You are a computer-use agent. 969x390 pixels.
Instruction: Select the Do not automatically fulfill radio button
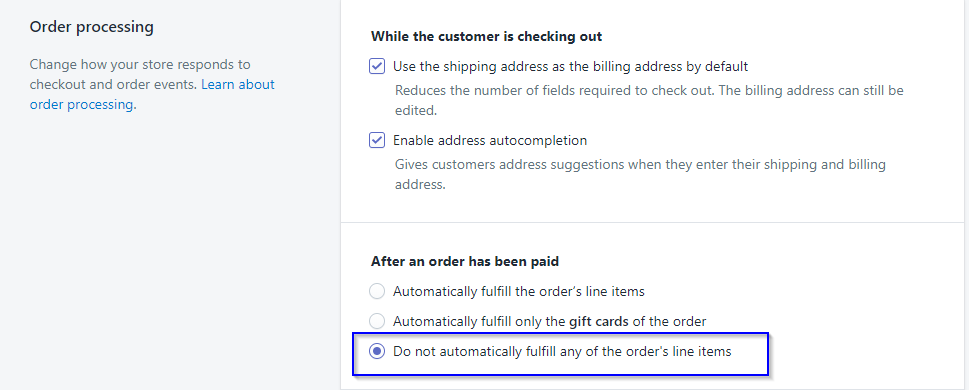[377, 352]
